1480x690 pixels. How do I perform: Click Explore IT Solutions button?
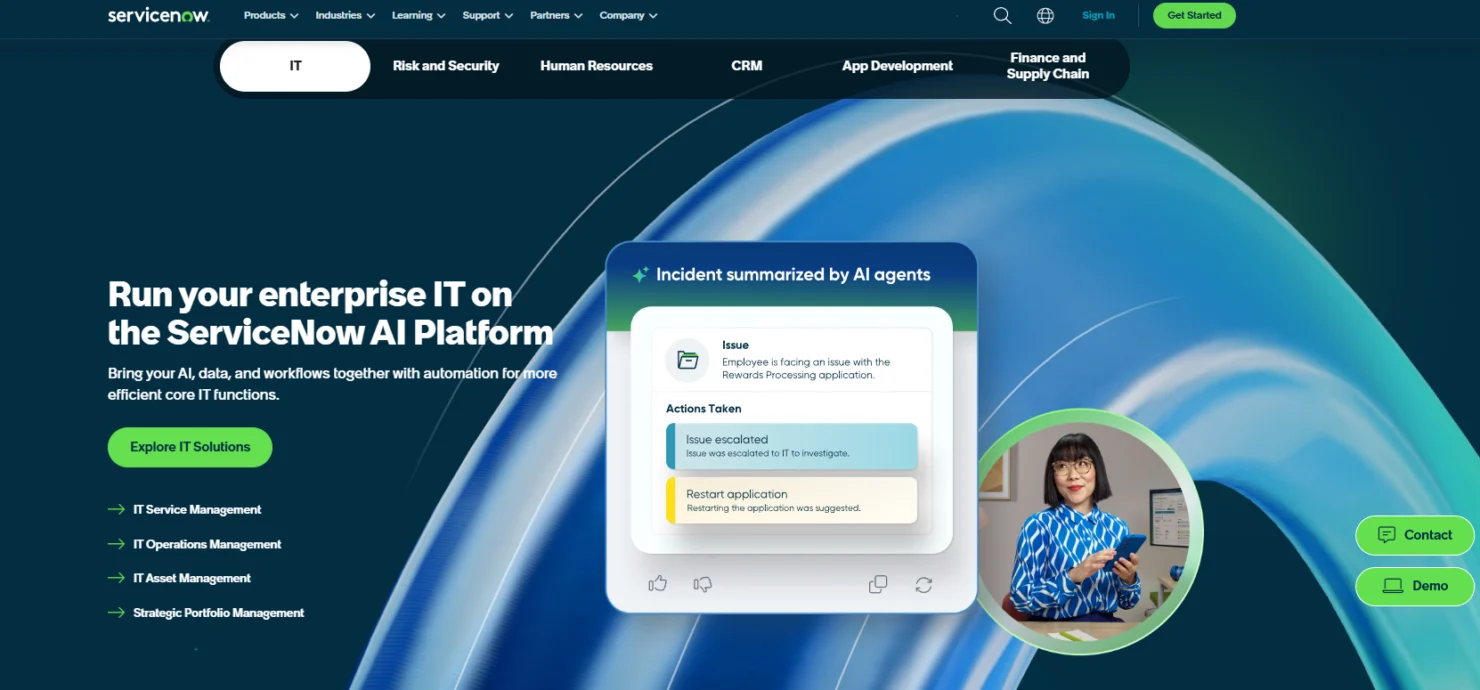click(190, 447)
